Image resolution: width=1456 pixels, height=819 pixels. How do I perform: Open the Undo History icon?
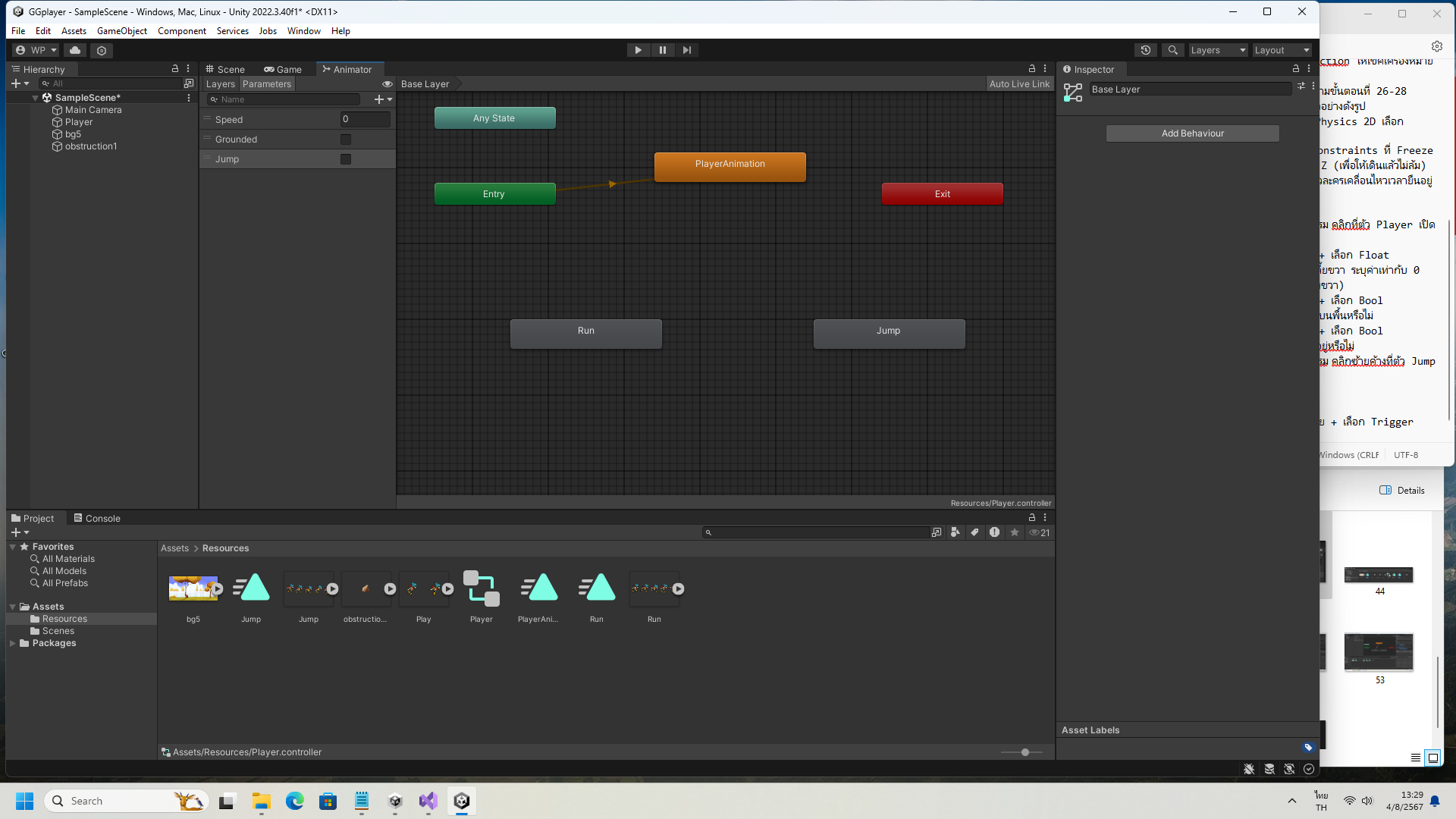click(1145, 50)
